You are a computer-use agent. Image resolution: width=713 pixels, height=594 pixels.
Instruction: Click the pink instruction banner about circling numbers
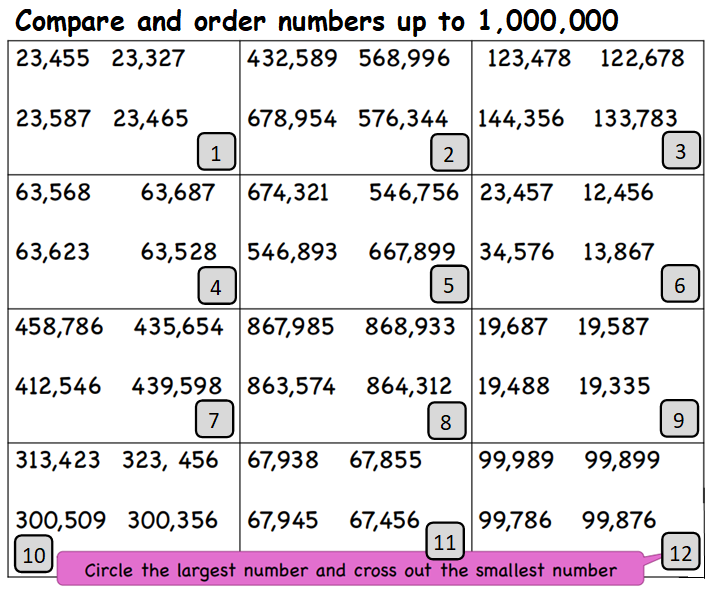[351, 569]
